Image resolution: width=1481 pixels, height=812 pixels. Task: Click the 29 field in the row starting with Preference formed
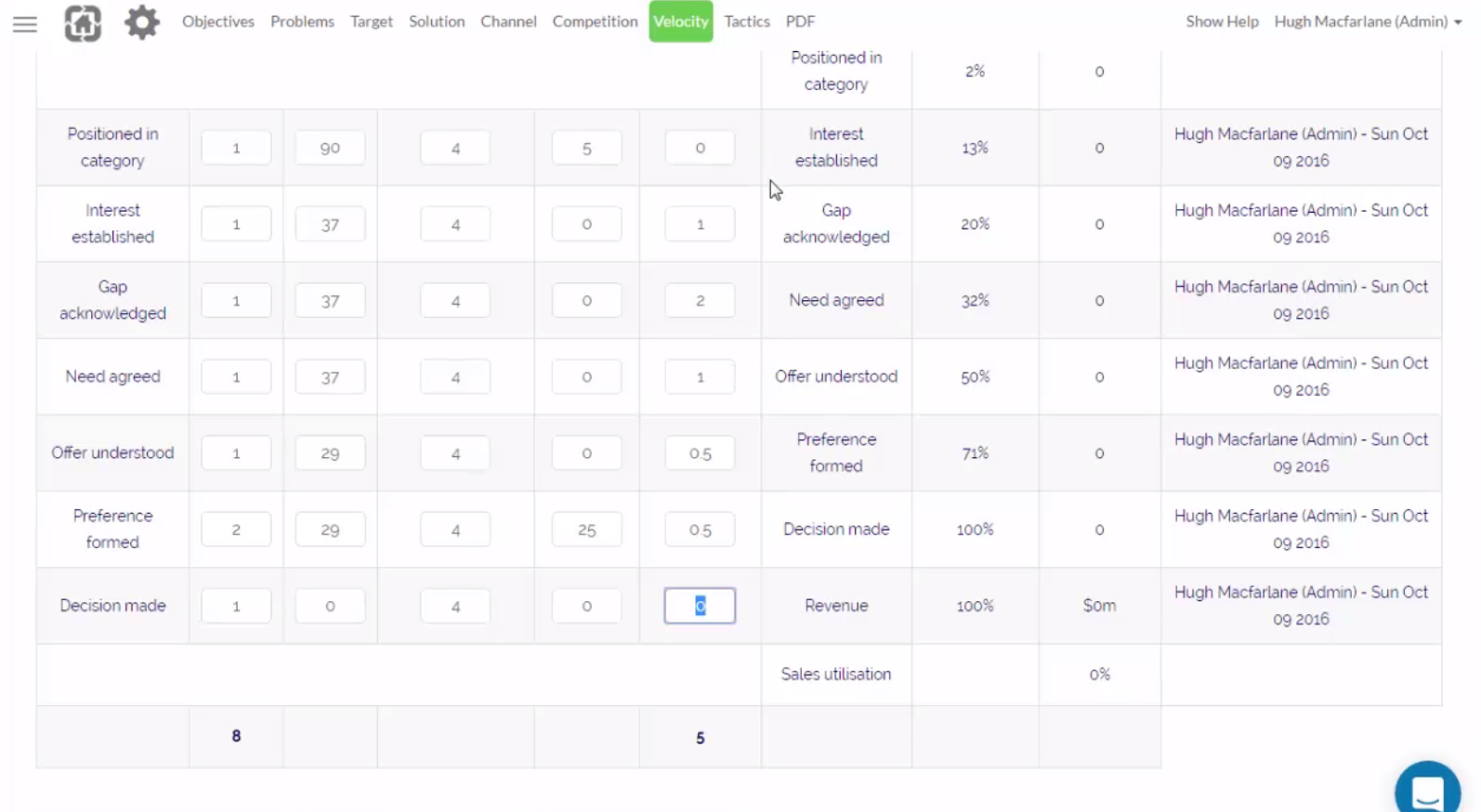coord(330,529)
